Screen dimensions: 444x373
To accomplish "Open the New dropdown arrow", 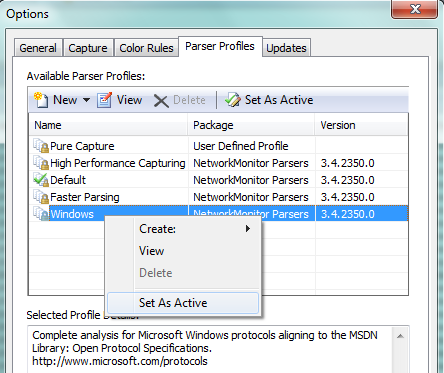I will pos(86,100).
